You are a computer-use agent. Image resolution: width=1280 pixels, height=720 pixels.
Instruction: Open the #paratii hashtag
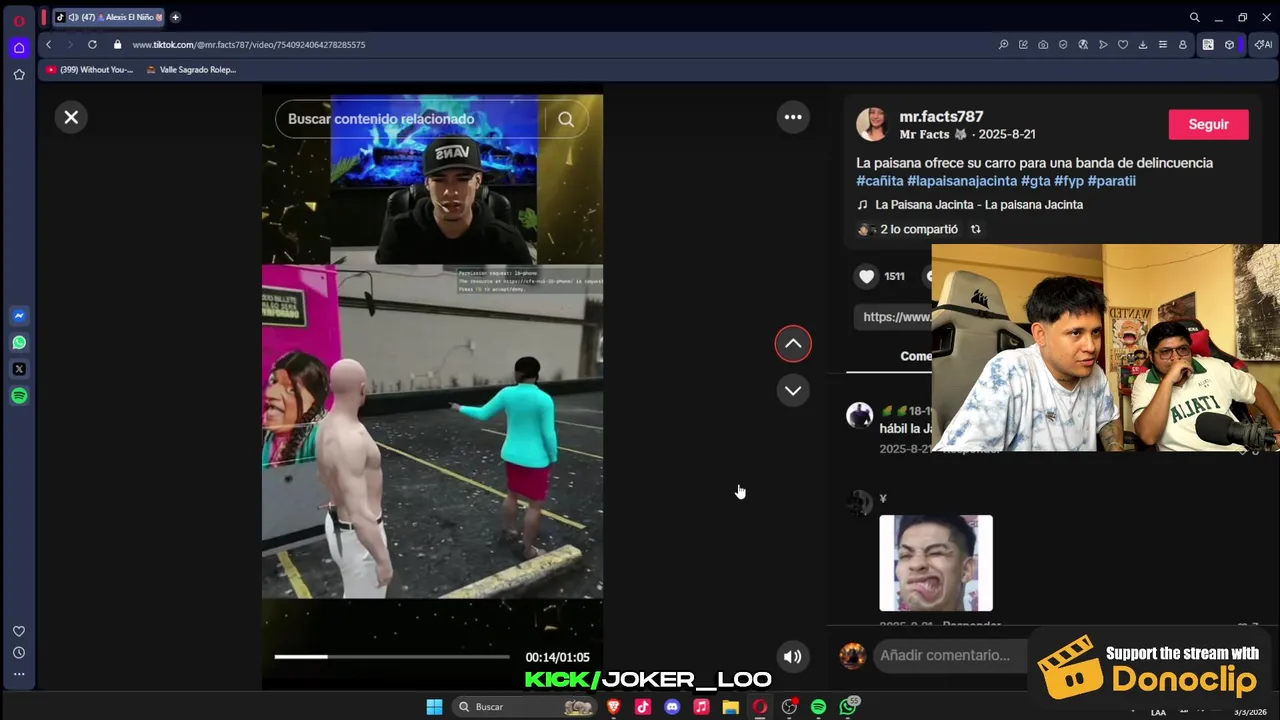(1112, 181)
